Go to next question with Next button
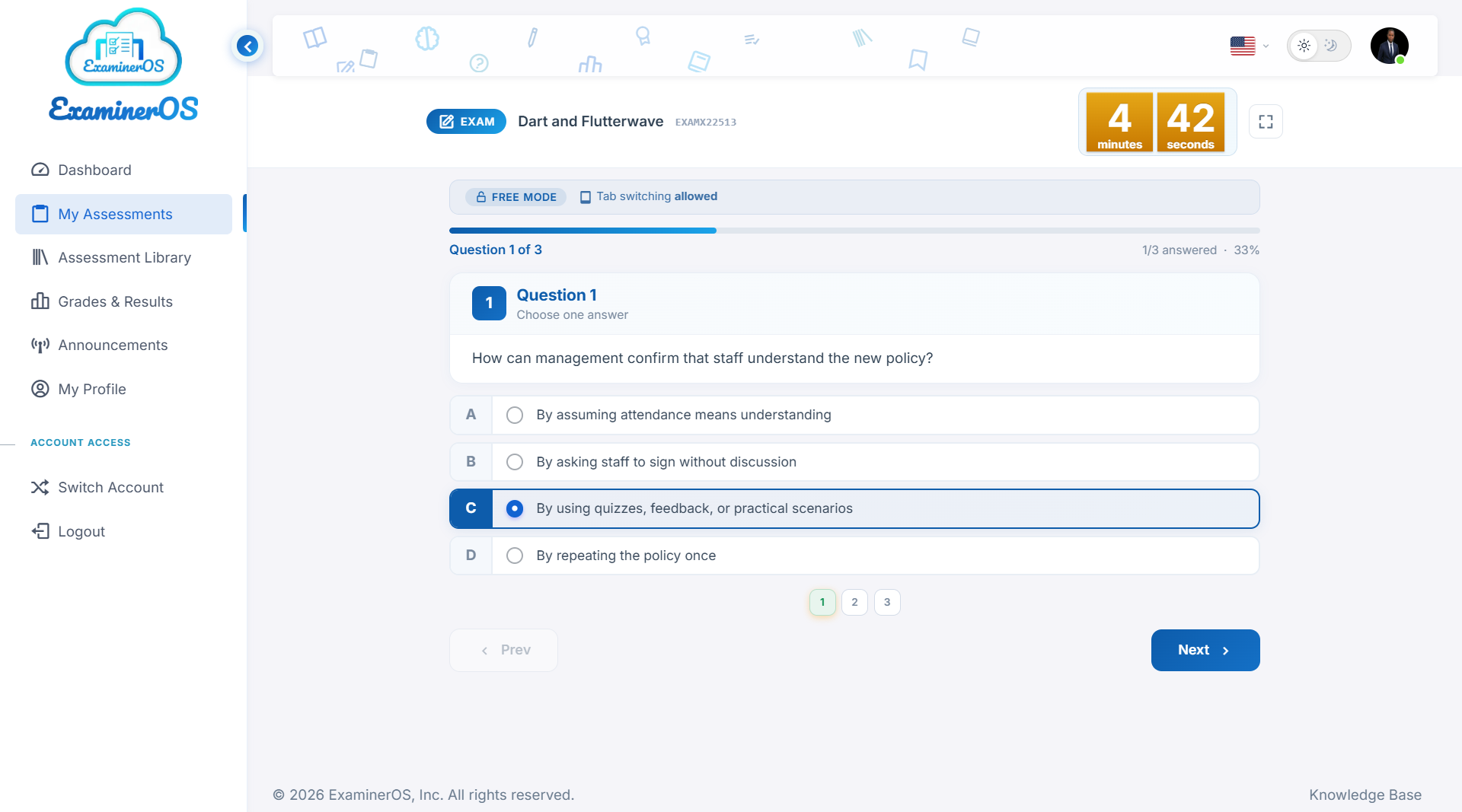 point(1205,650)
